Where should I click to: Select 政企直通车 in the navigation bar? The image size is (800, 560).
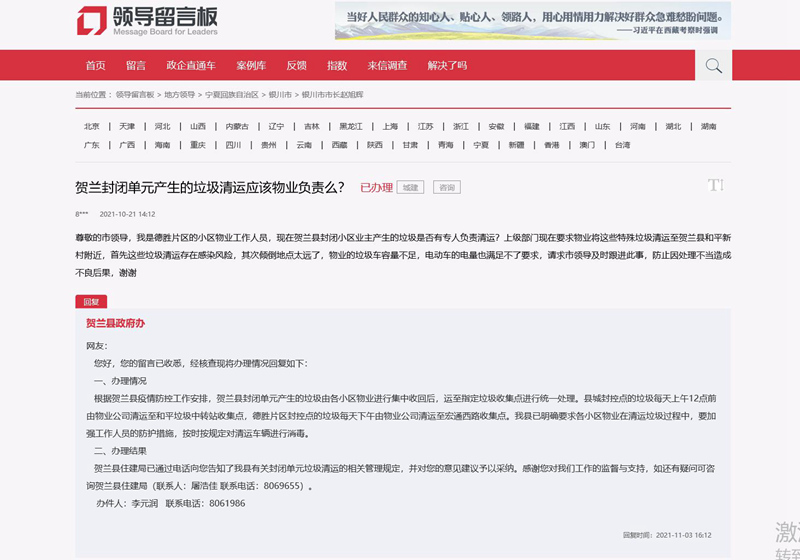pos(191,66)
